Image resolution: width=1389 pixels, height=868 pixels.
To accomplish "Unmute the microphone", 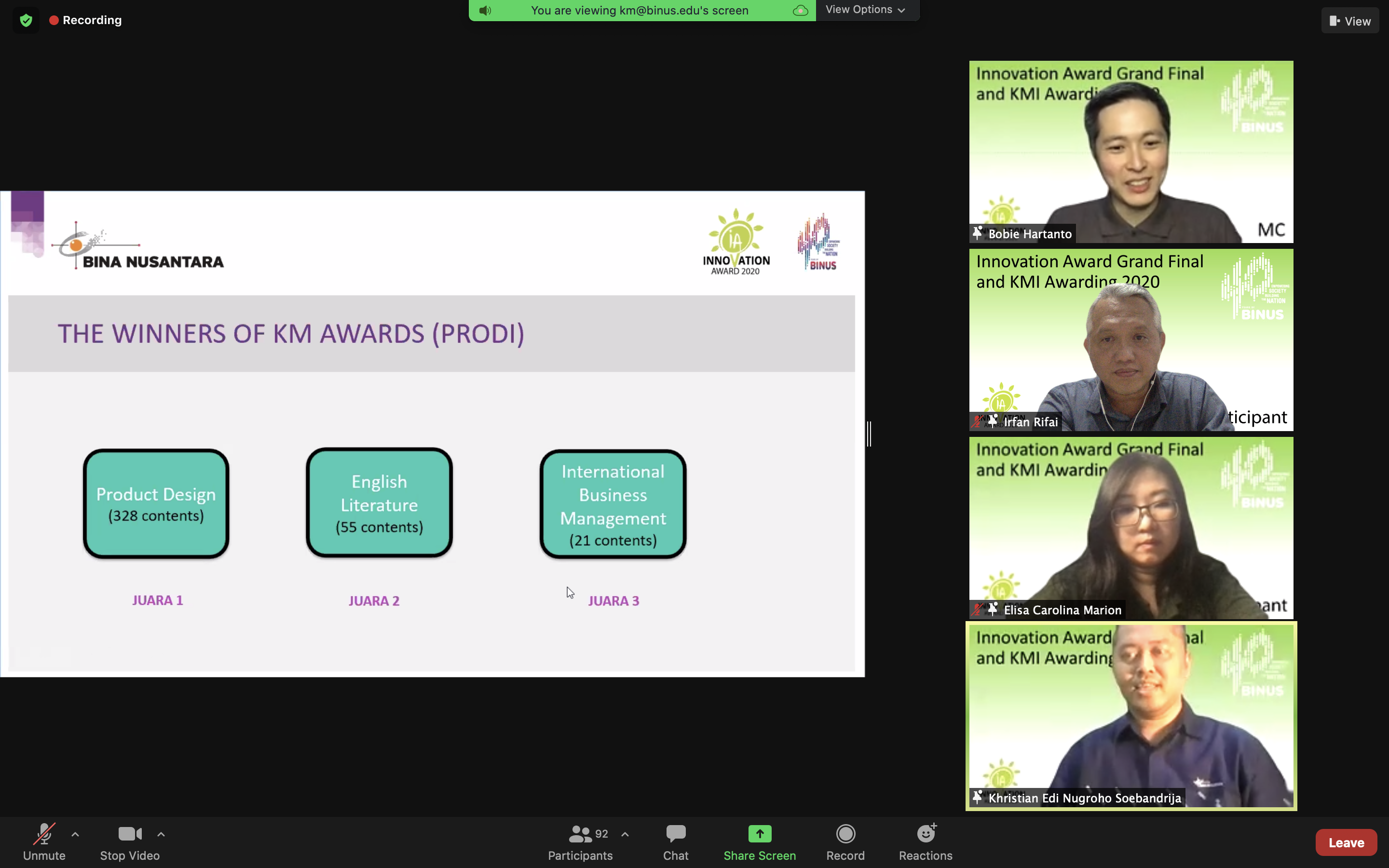I will pos(44,841).
